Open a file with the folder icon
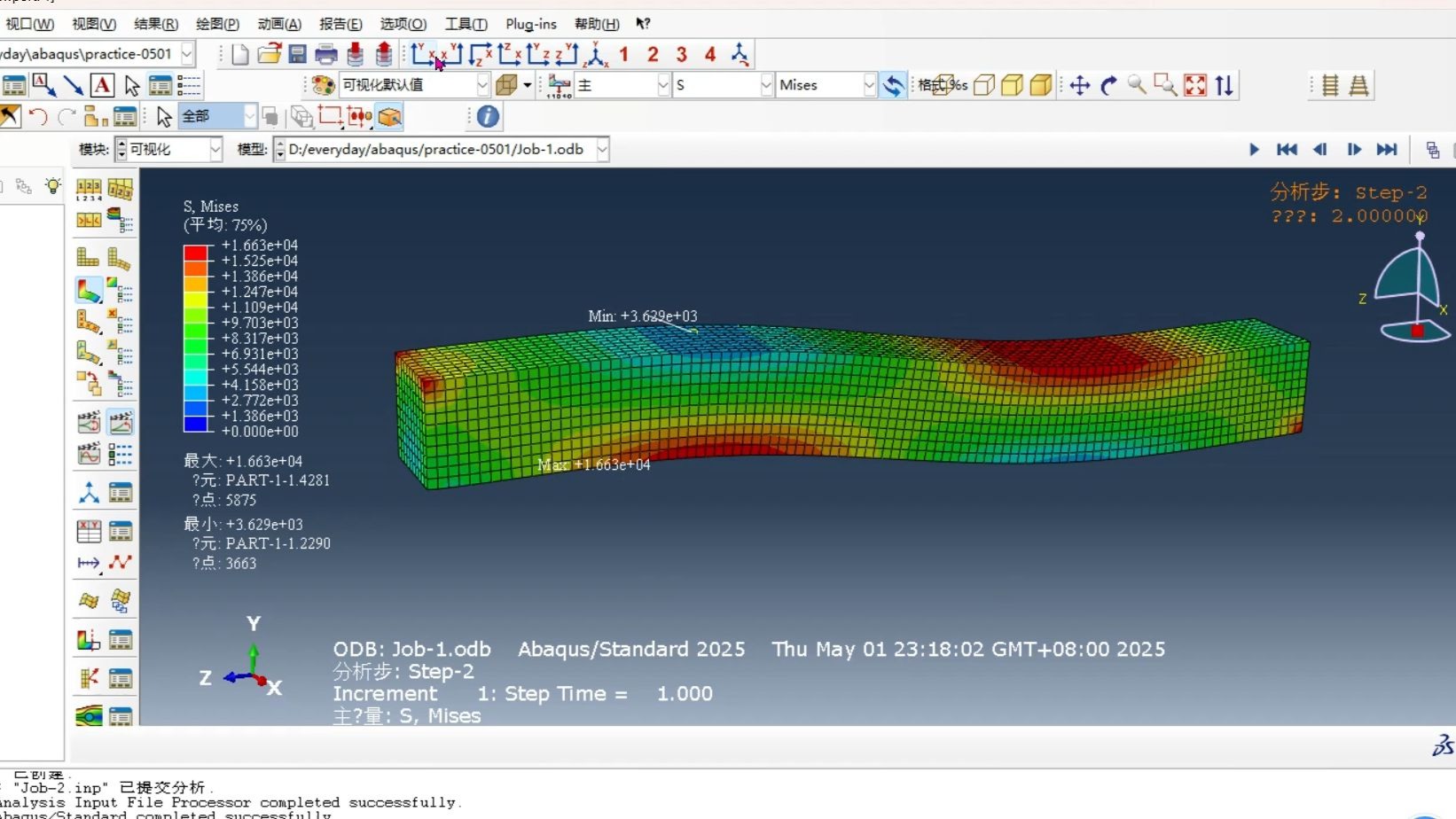The width and height of the screenshot is (1456, 819). (270, 55)
